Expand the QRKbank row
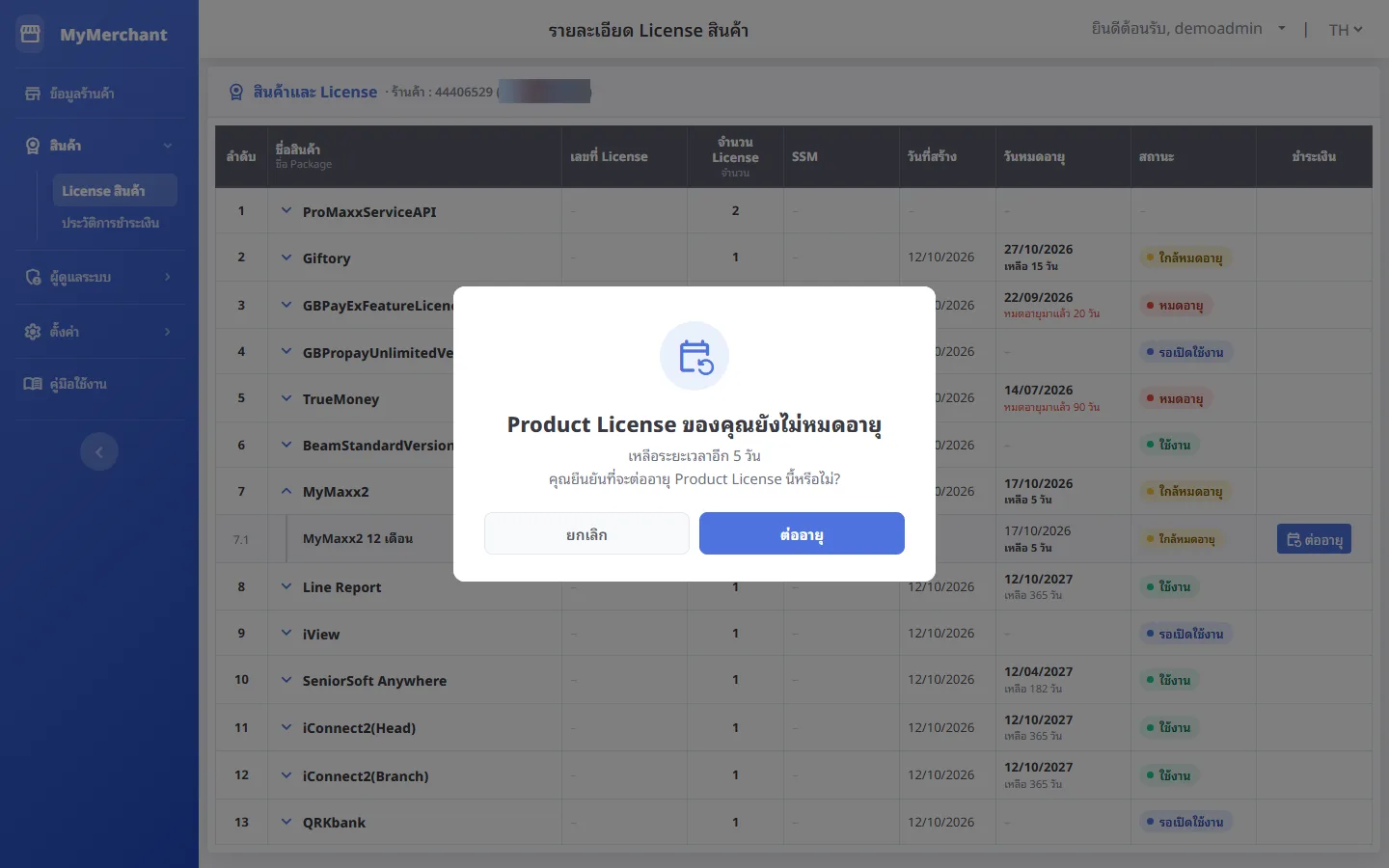The height and width of the screenshot is (868, 1389). [x=286, y=822]
